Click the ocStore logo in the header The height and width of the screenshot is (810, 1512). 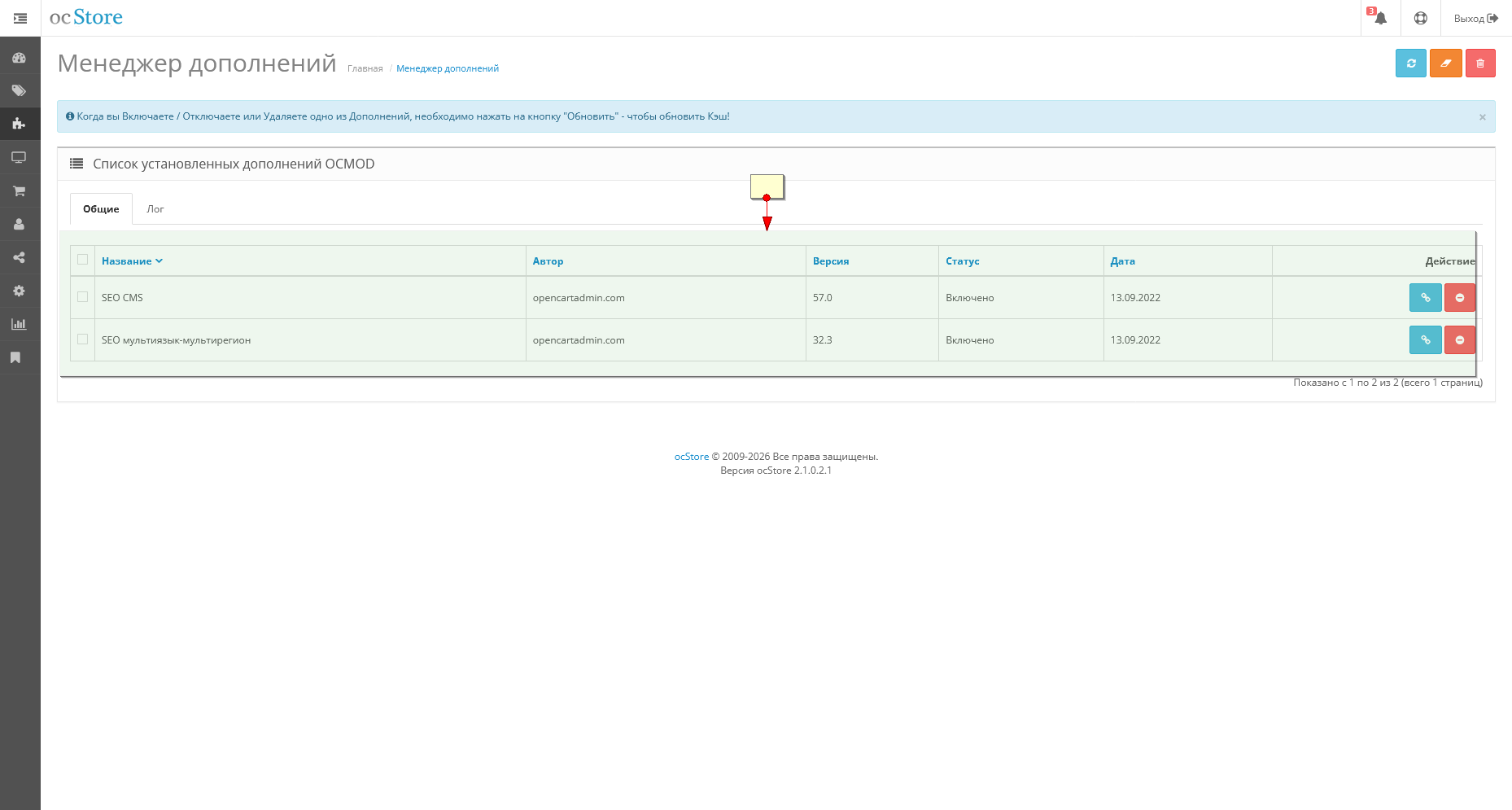click(86, 17)
